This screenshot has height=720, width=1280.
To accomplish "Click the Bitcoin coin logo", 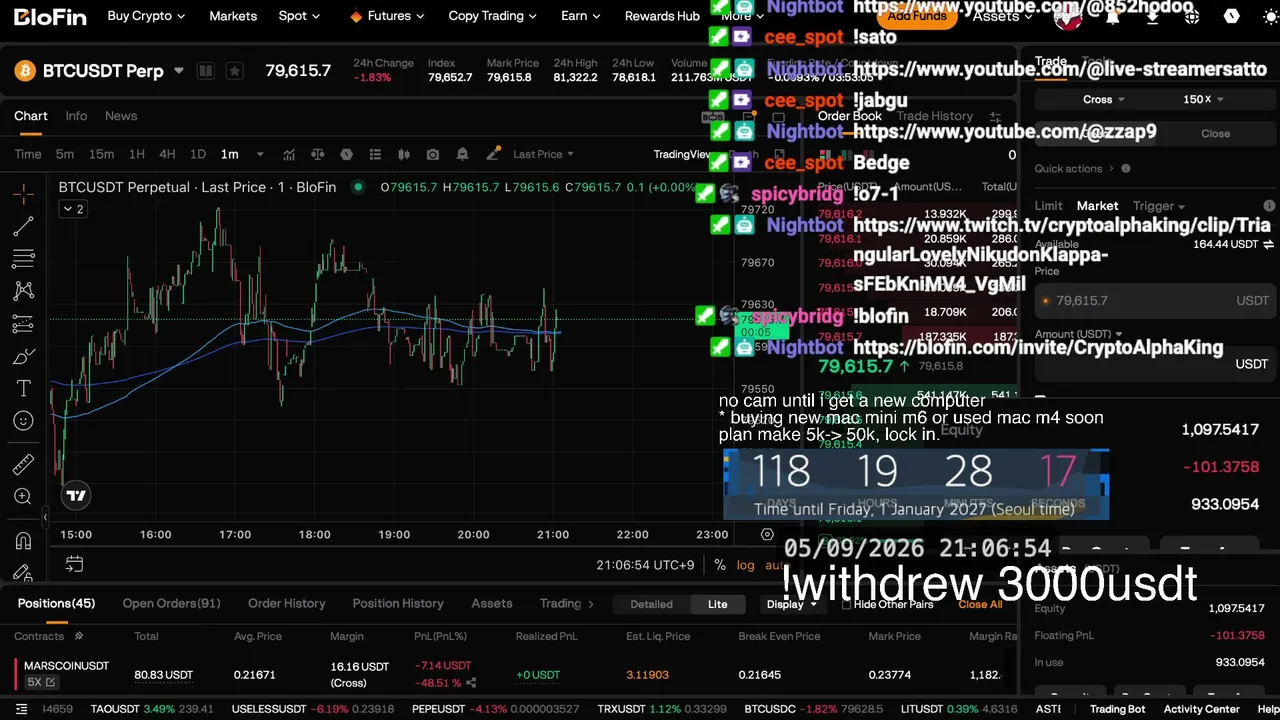I will pos(25,71).
